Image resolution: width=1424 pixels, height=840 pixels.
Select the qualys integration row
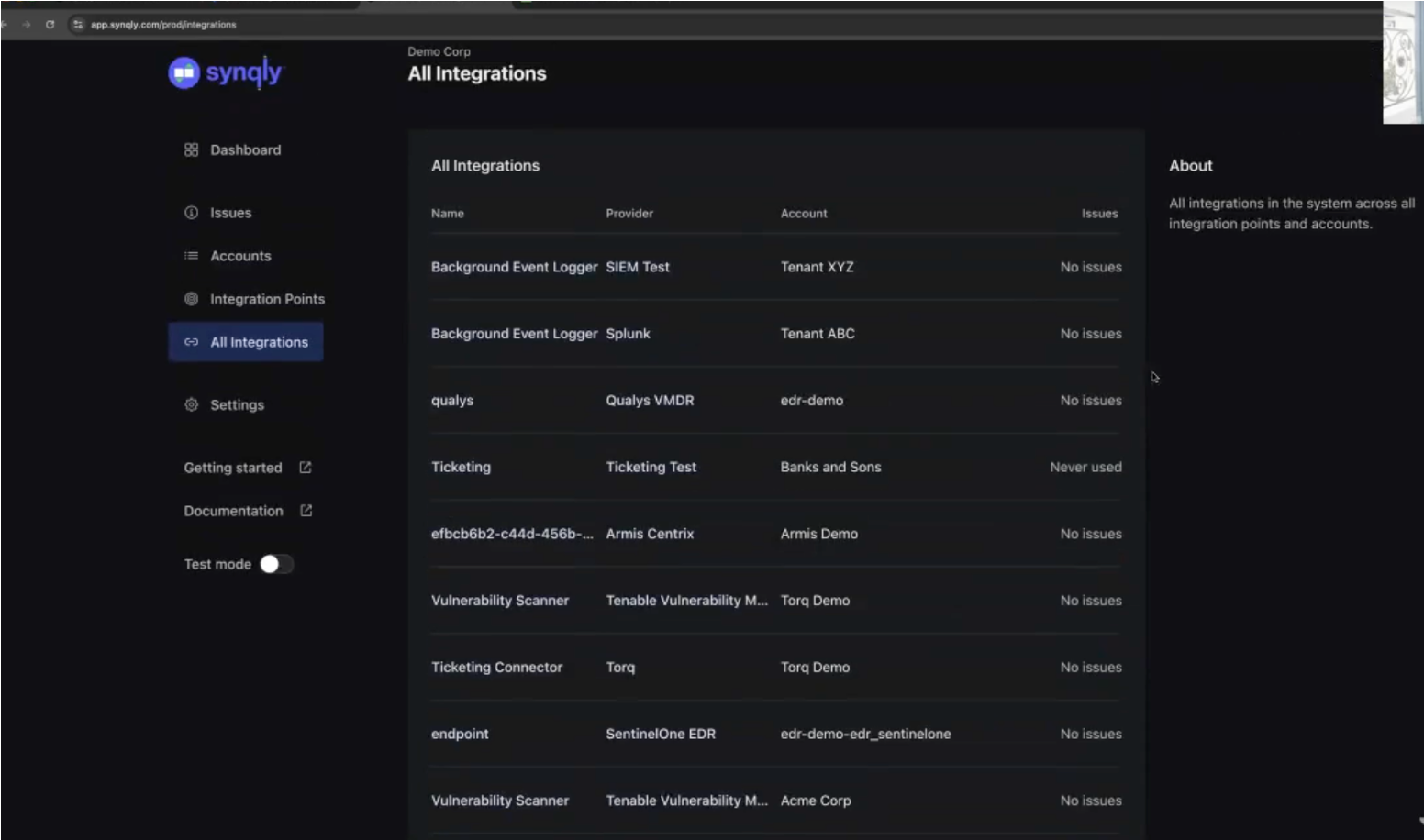pos(452,401)
